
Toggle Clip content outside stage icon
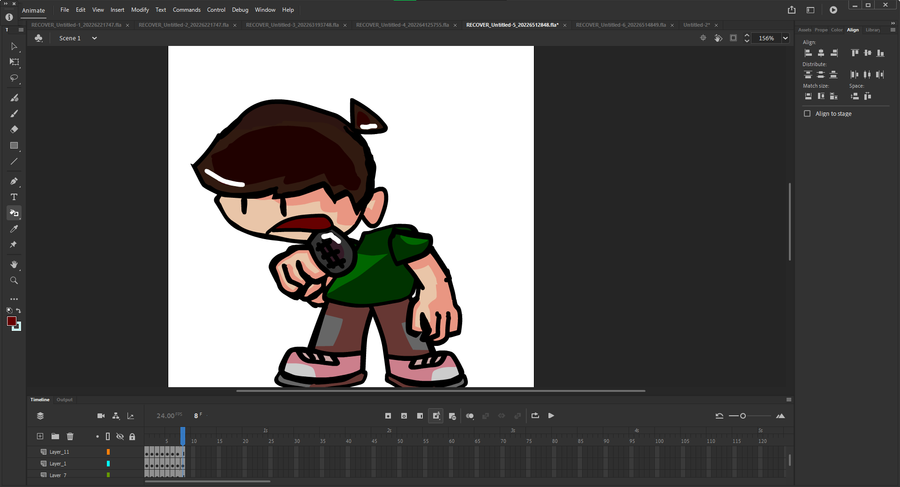coord(734,38)
